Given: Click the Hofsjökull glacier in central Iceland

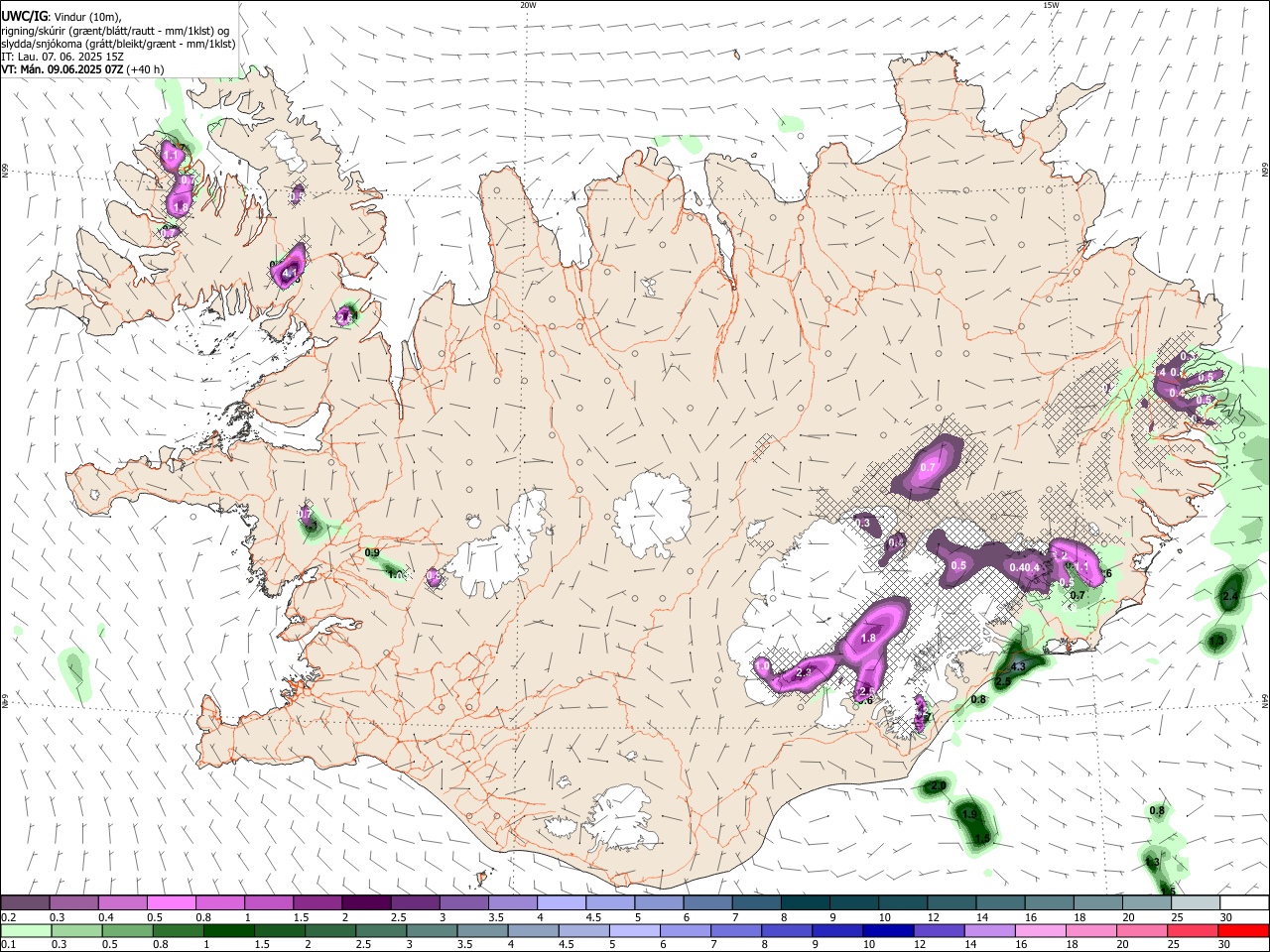Looking at the screenshot, I should (x=652, y=514).
